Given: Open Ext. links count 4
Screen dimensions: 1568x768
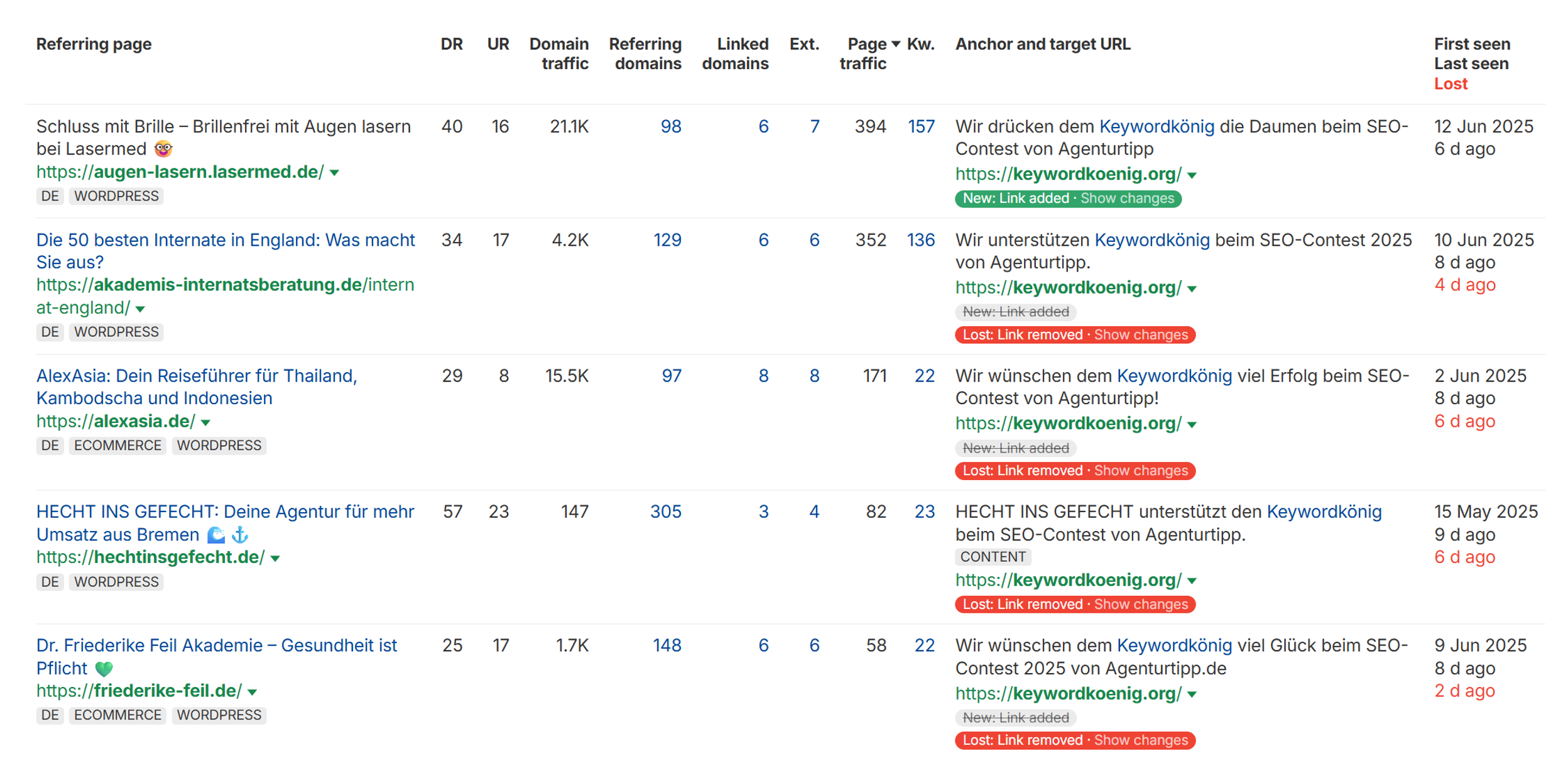Looking at the screenshot, I should tap(814, 512).
